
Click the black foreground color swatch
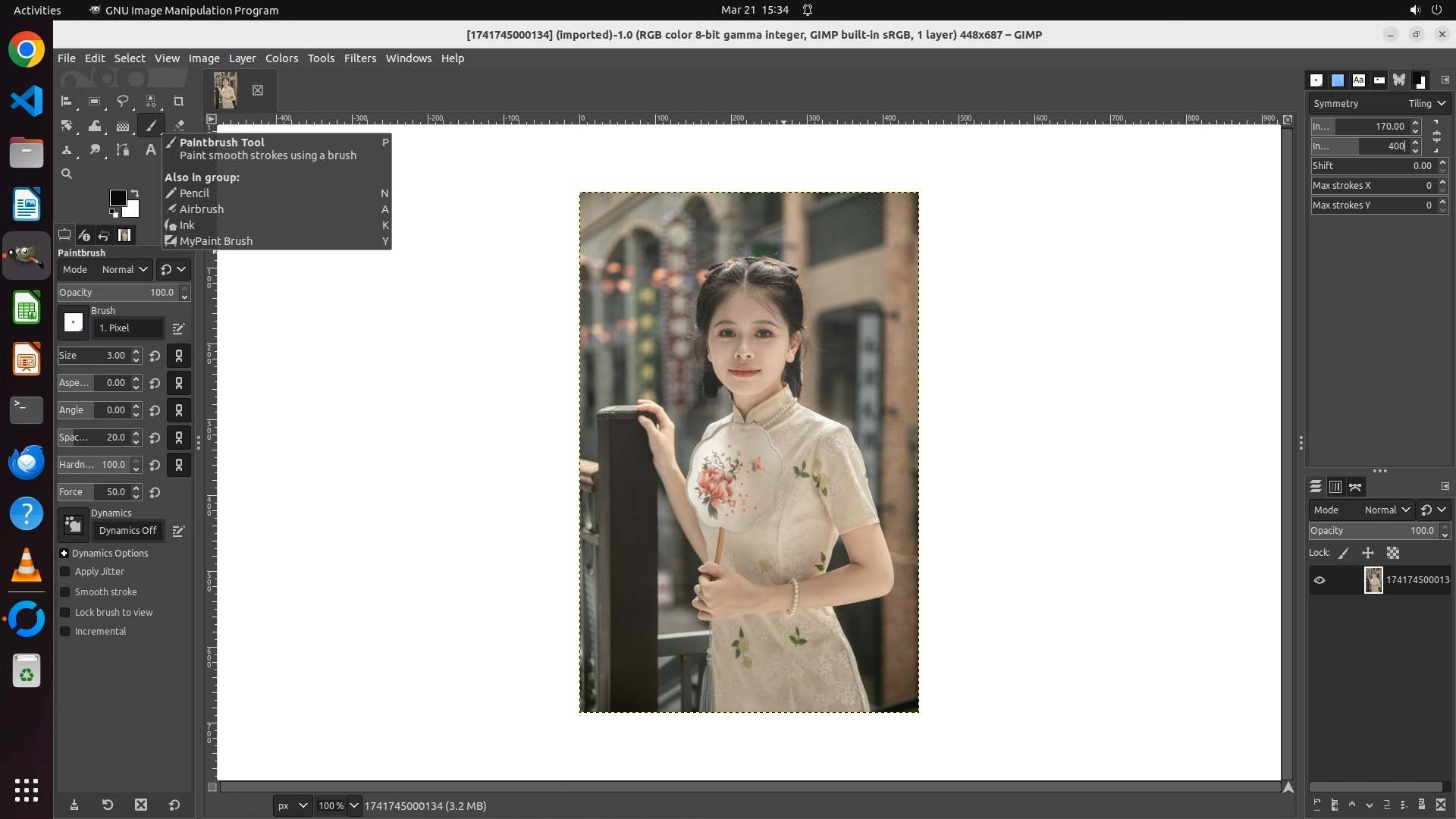[118, 198]
